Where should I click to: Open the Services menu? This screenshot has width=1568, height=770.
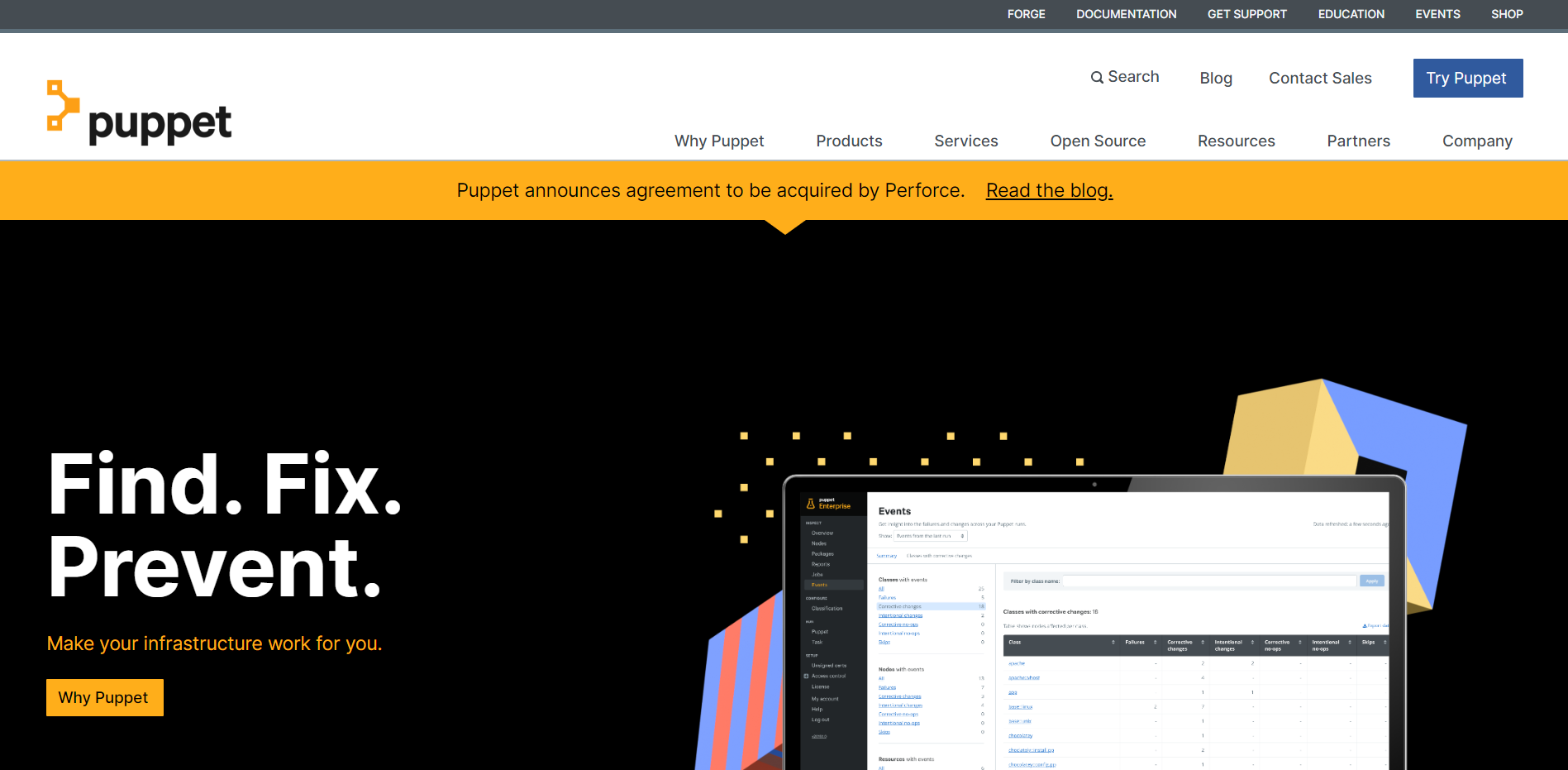click(966, 141)
